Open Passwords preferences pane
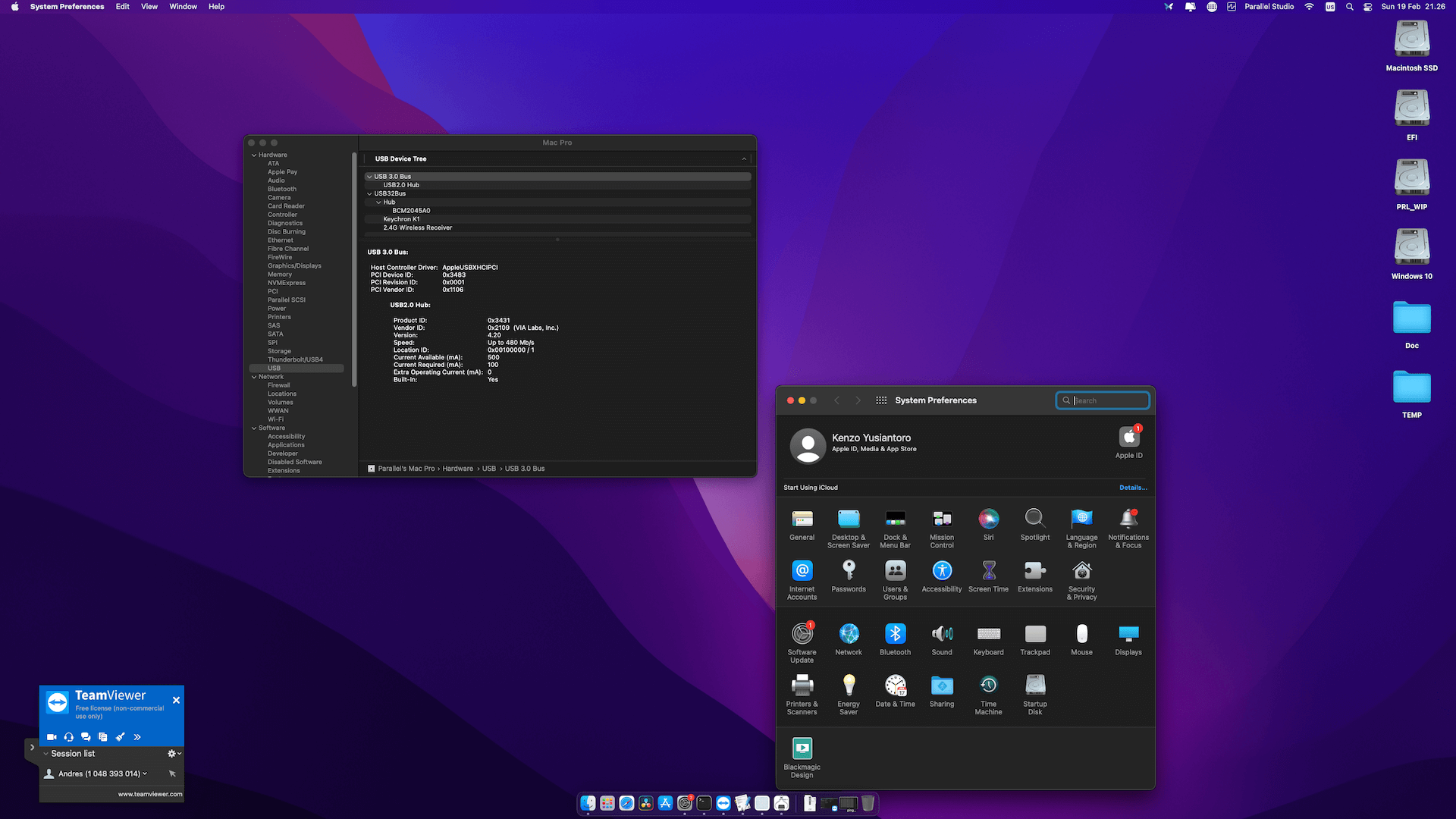 pos(849,576)
